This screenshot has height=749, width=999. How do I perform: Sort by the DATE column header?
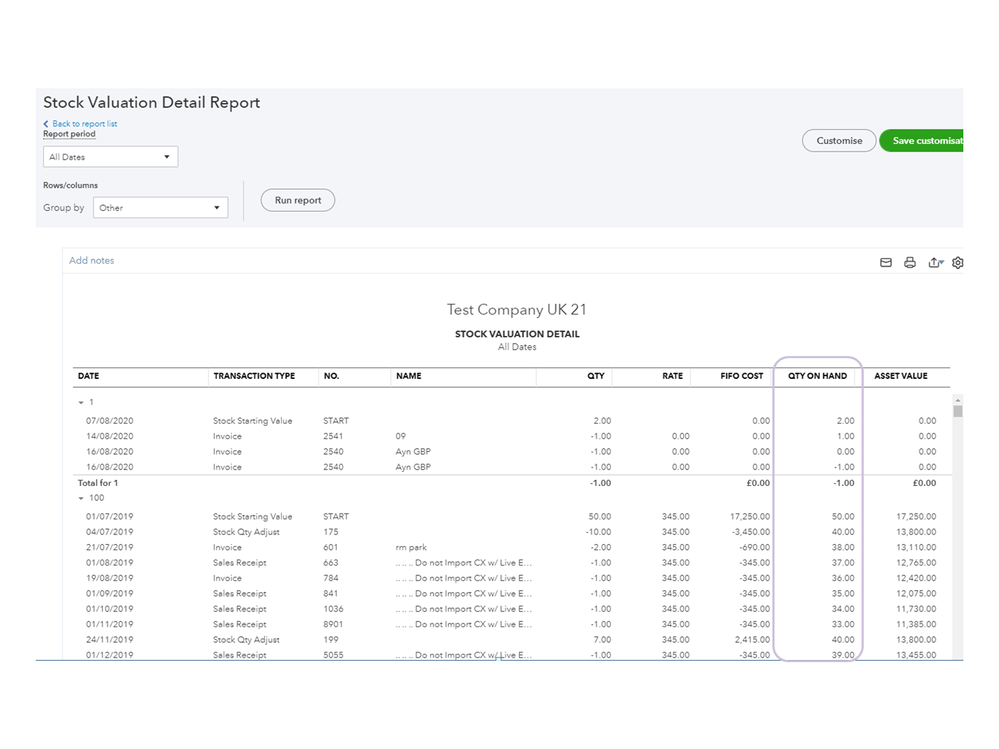tap(89, 376)
